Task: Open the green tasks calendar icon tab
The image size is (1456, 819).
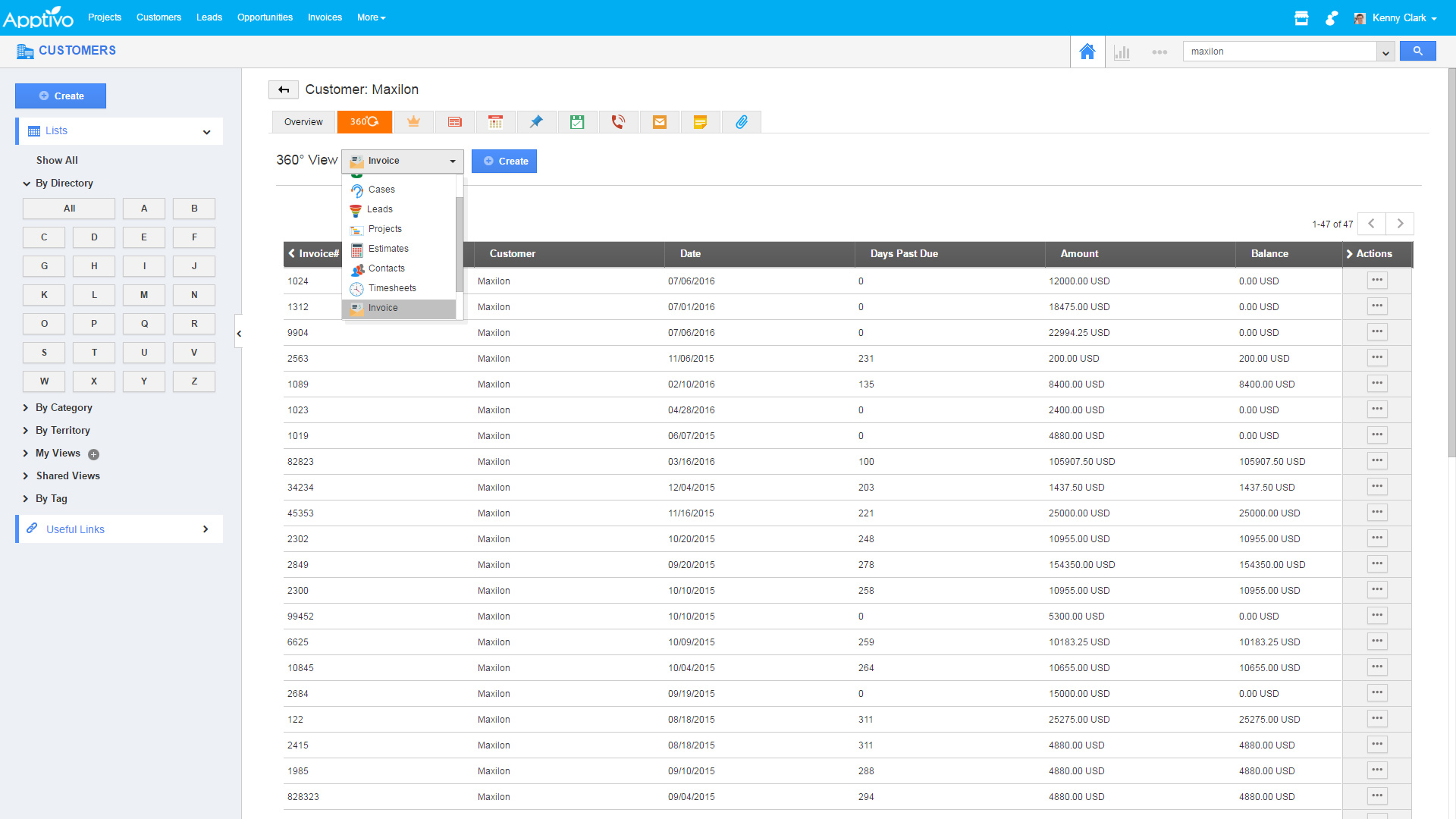Action: pyautogui.click(x=577, y=122)
